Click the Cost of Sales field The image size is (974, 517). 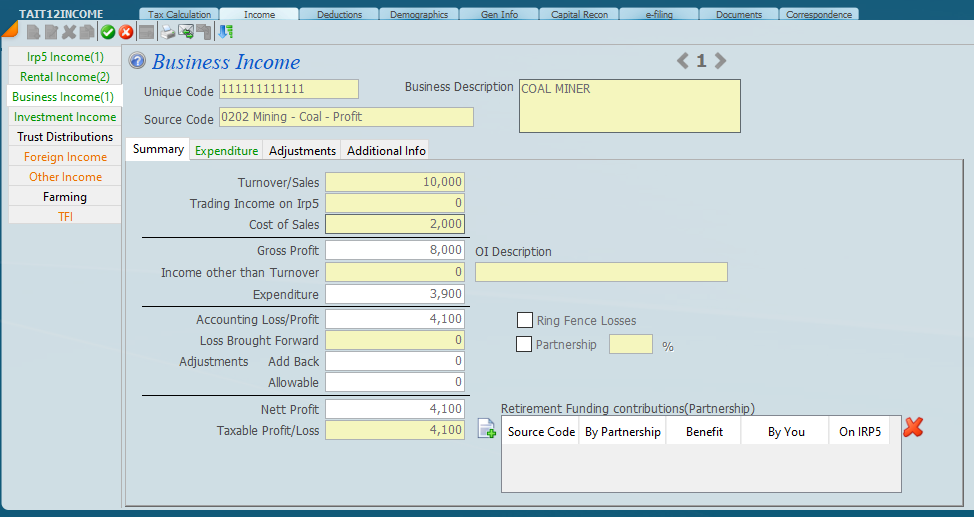[395, 224]
